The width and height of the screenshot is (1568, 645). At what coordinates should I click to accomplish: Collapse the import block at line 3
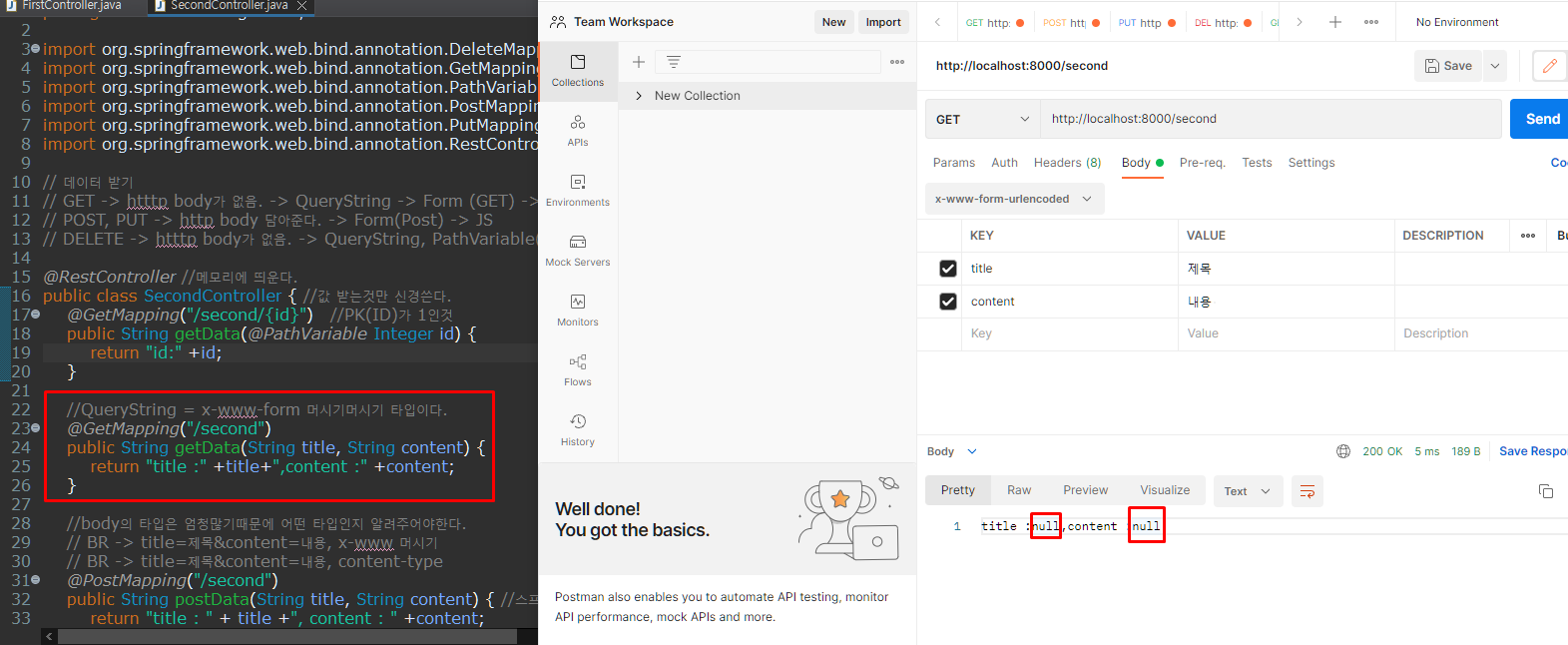click(x=36, y=48)
